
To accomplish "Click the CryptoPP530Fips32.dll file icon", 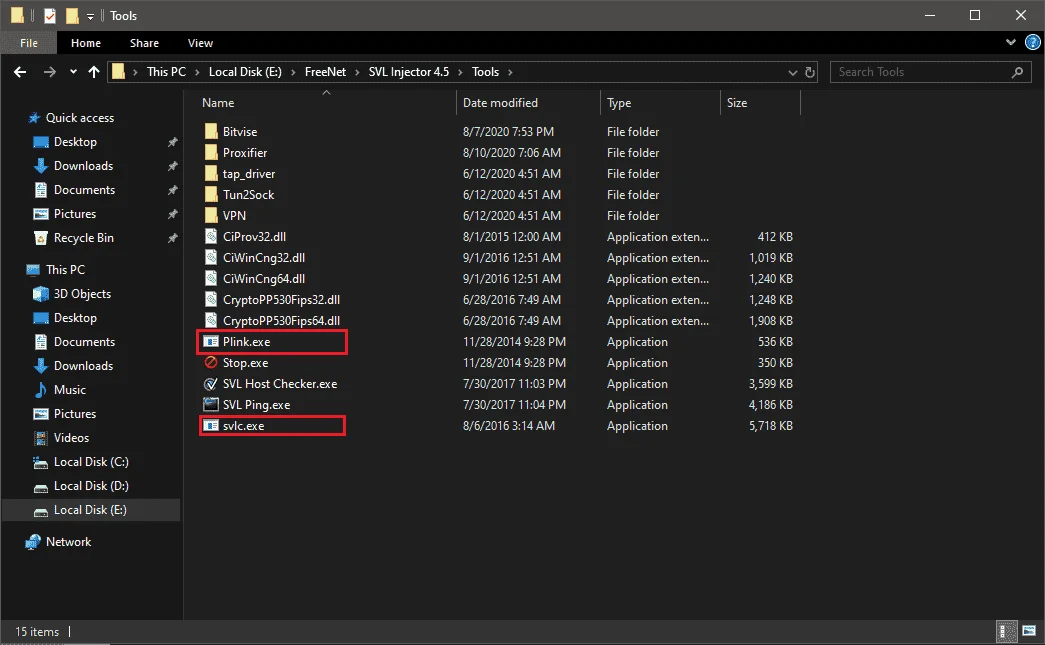I will [211, 299].
